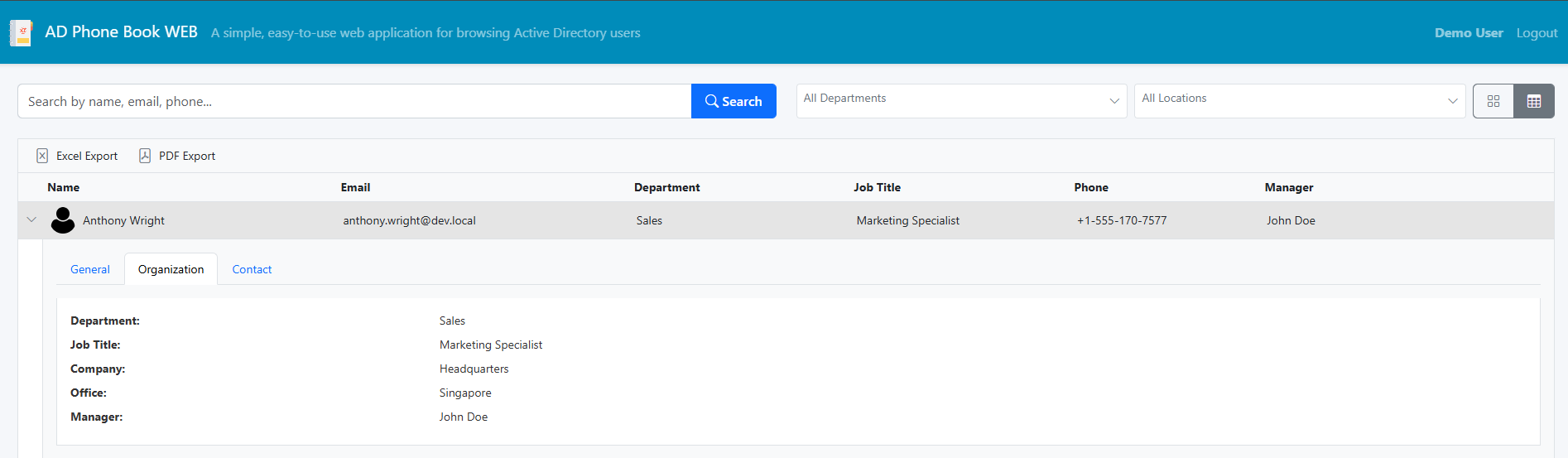This screenshot has width=1568, height=458.
Task: Click the Sales value in details panel
Action: pyautogui.click(x=452, y=321)
